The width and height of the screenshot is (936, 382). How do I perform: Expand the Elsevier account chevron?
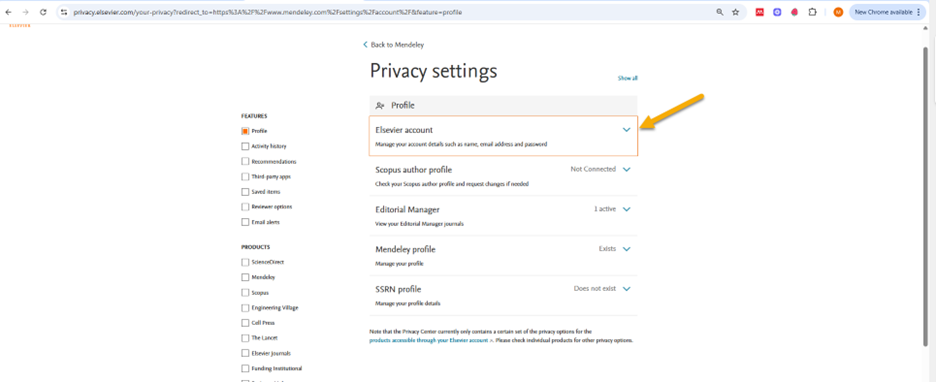point(626,130)
